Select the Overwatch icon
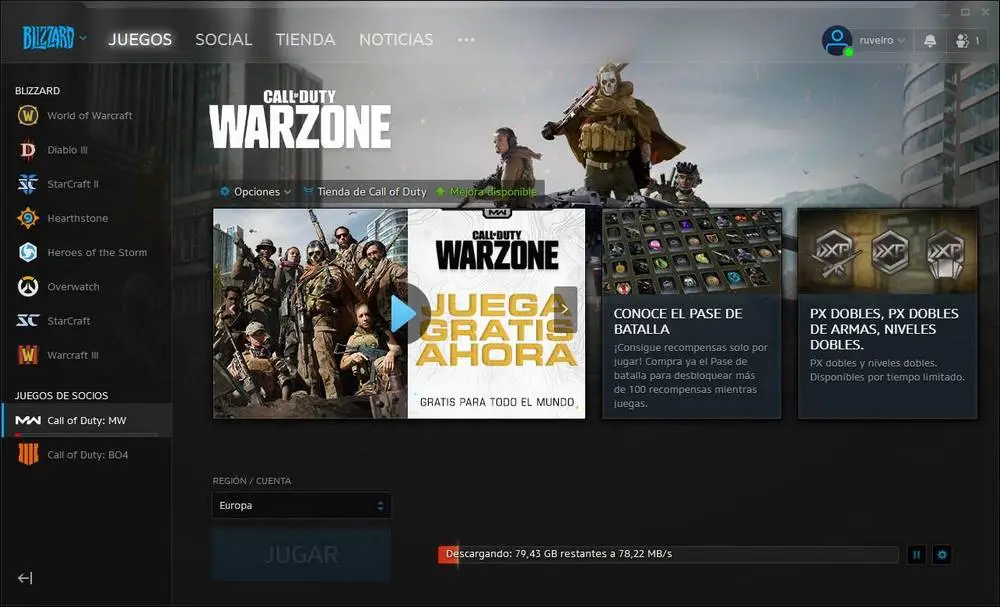This screenshot has width=1000, height=607. tap(27, 287)
